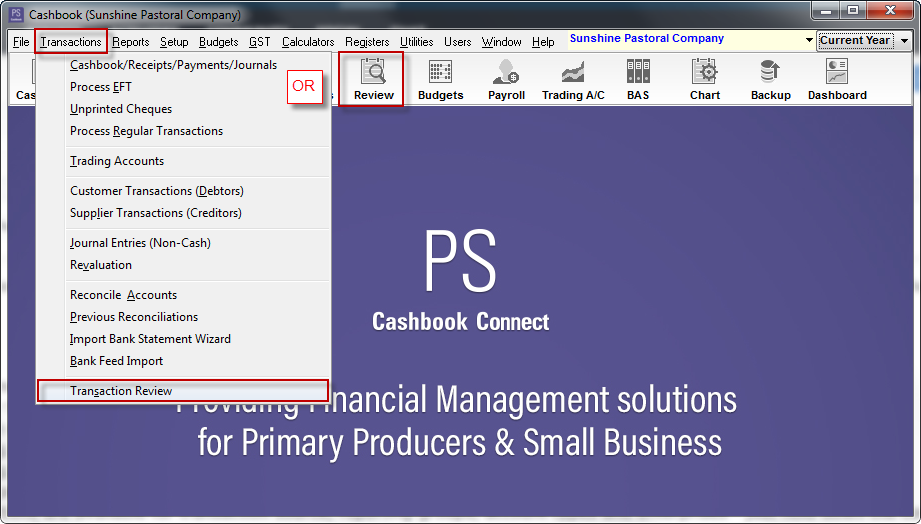Select Unprinted Cheques menu entry

click(x=183, y=109)
